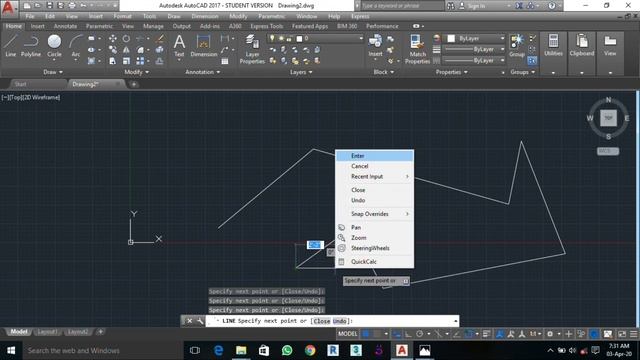Switch to the Layout1 tab

coord(47,332)
